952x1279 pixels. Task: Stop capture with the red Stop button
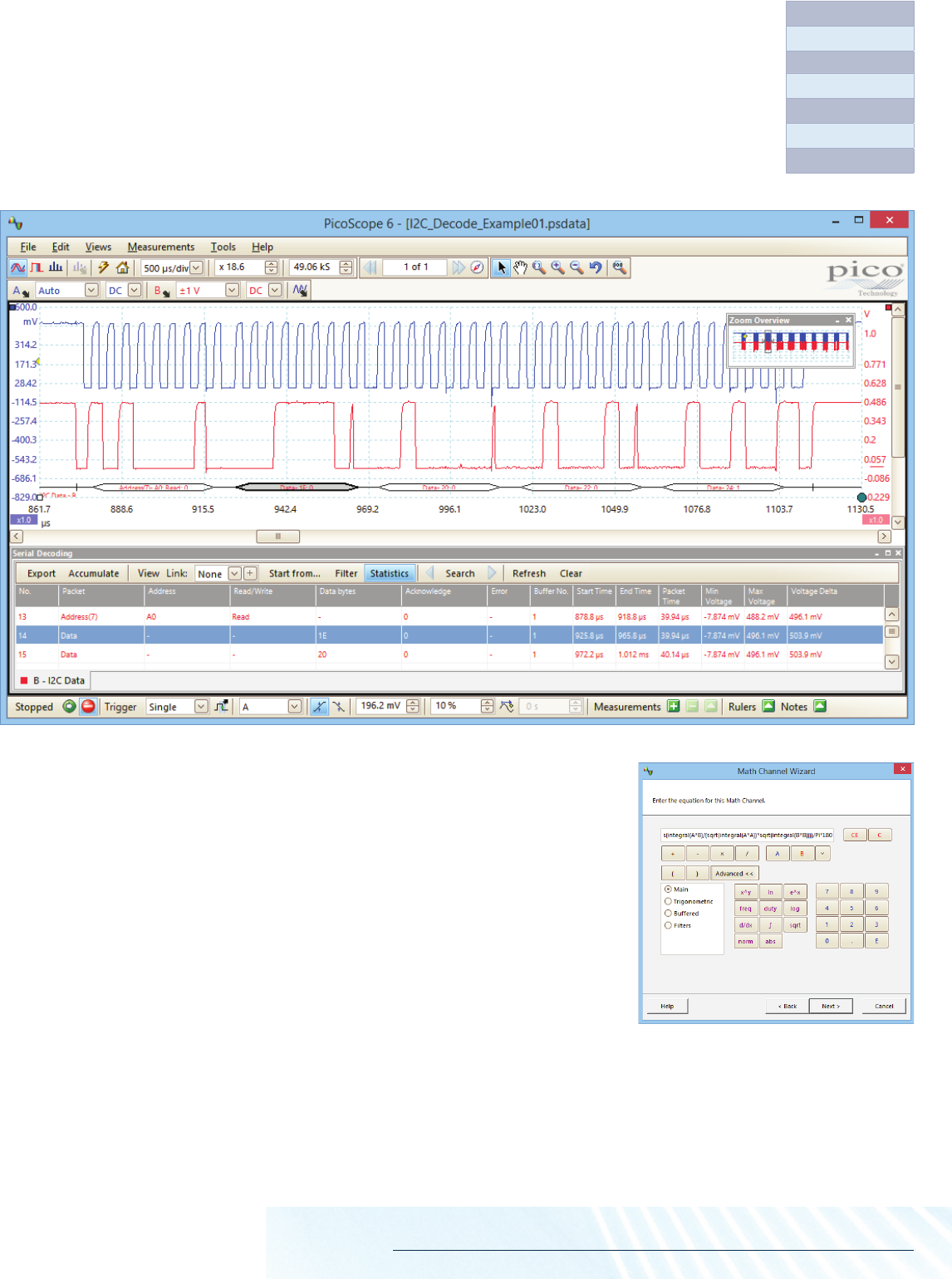tap(88, 707)
